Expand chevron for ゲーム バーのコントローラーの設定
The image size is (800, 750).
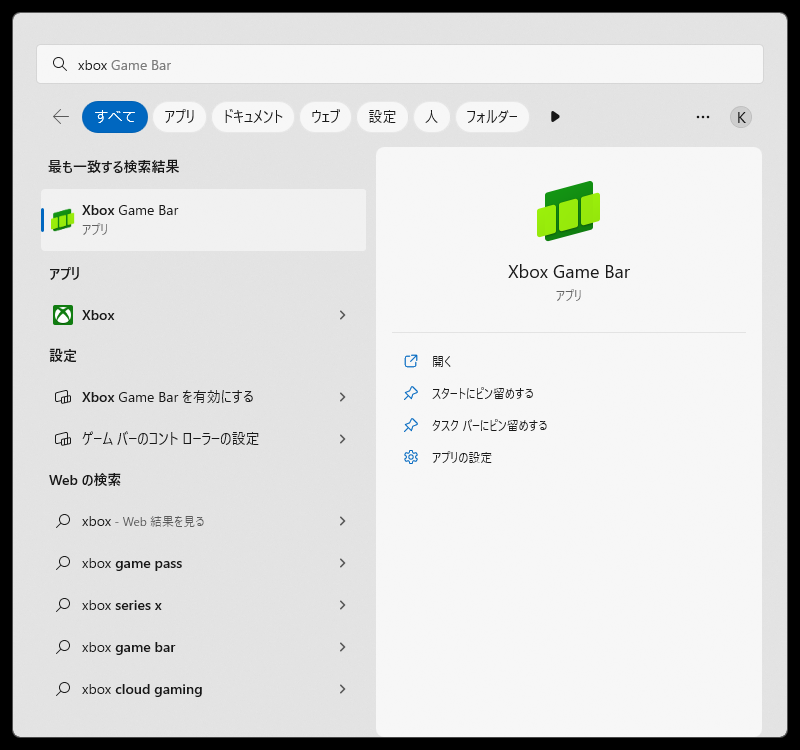342,439
